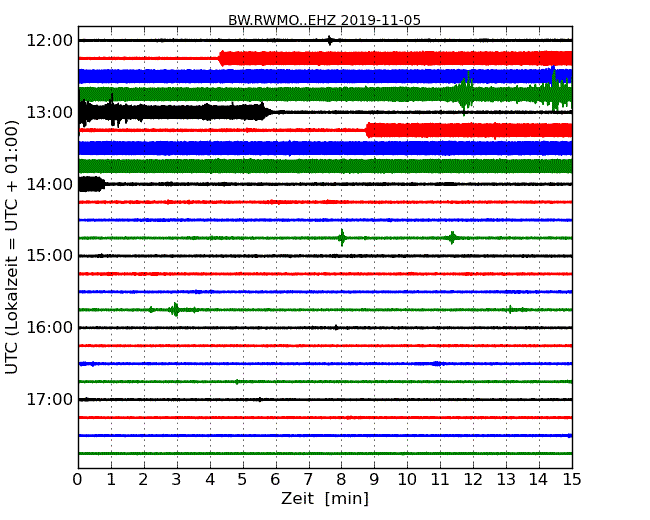Click the green event near minute 3
The width and height of the screenshot is (650, 520).
(x=175, y=310)
